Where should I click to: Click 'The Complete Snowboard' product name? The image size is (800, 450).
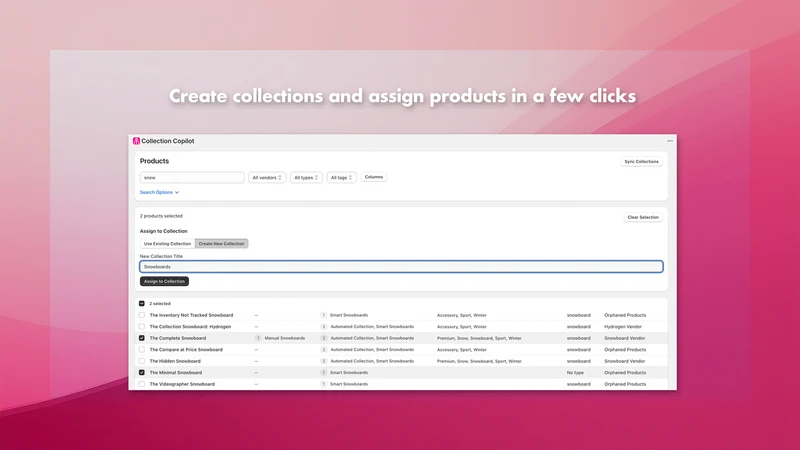click(178, 338)
